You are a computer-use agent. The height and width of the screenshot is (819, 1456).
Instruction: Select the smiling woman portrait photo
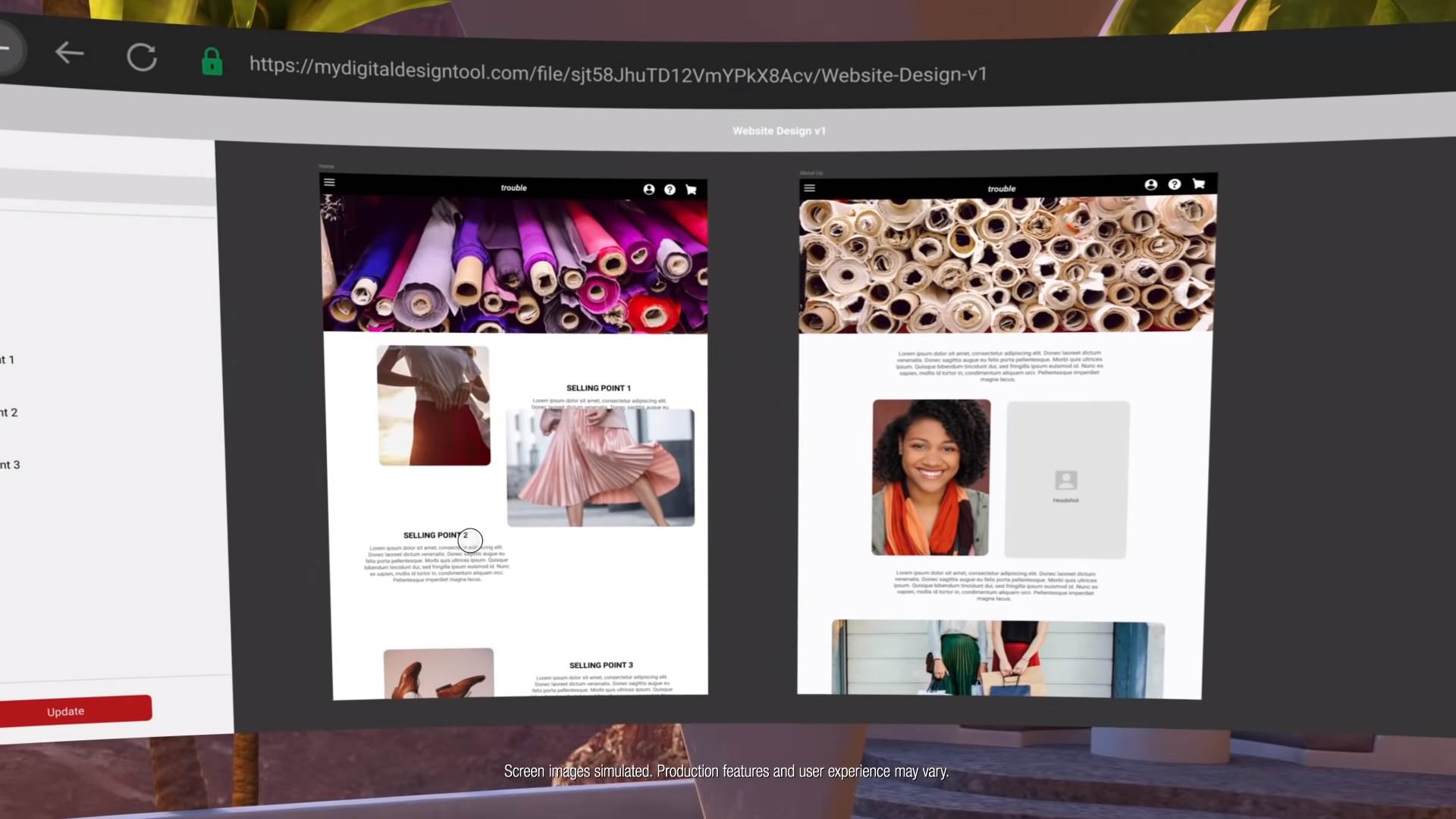(930, 478)
